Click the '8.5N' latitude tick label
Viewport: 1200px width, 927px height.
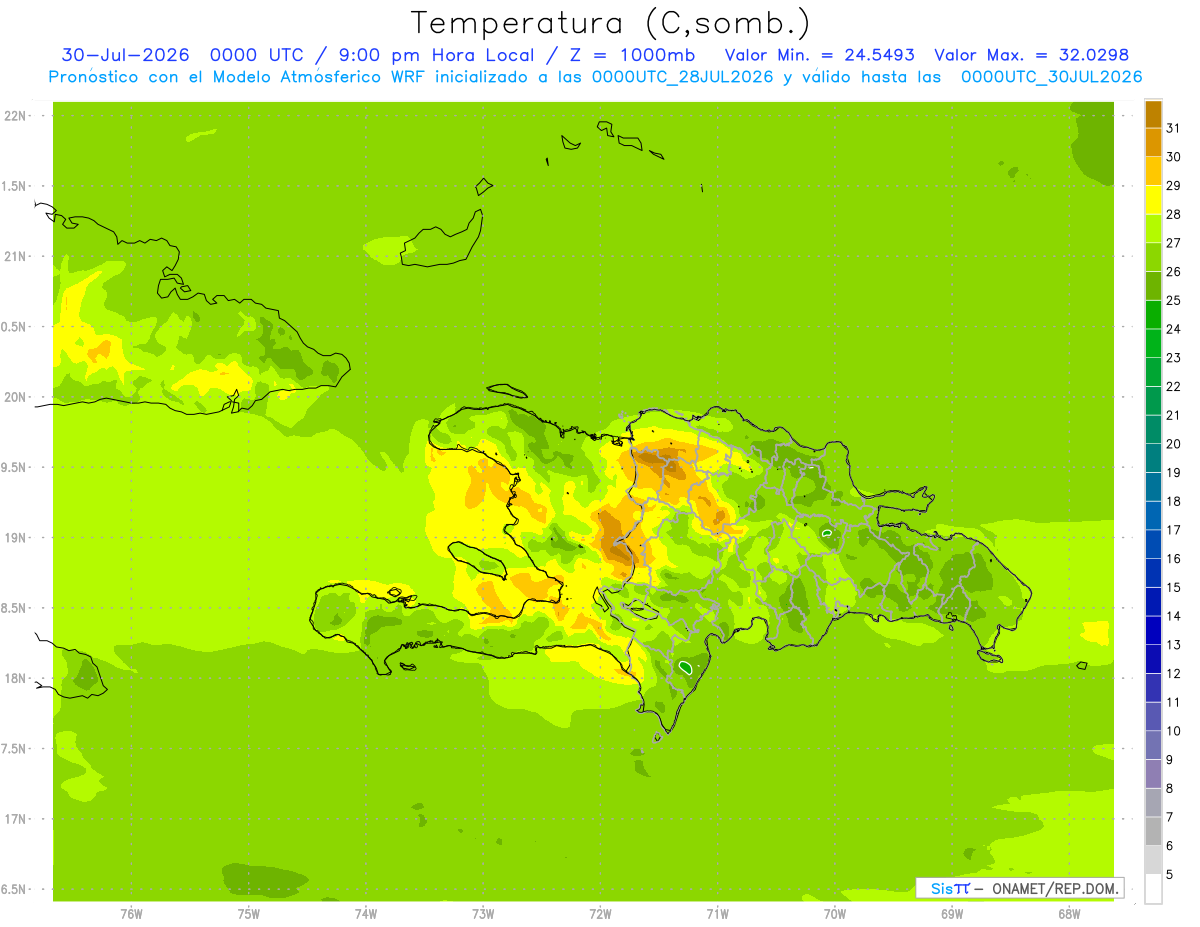tap(15, 608)
